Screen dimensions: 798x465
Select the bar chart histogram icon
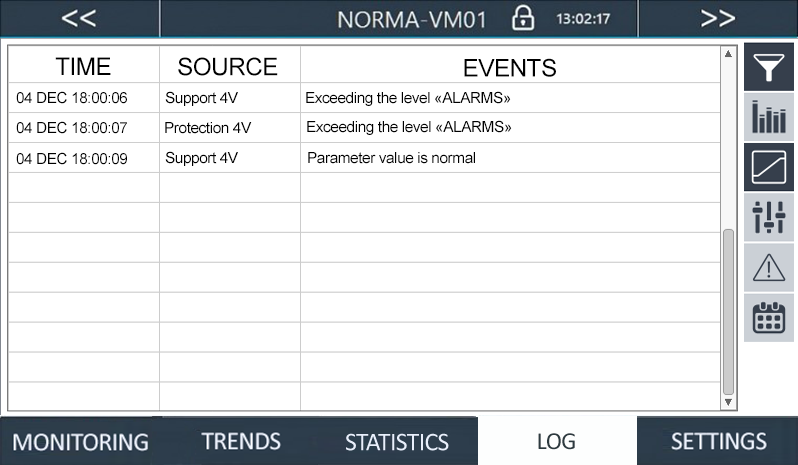click(x=768, y=117)
